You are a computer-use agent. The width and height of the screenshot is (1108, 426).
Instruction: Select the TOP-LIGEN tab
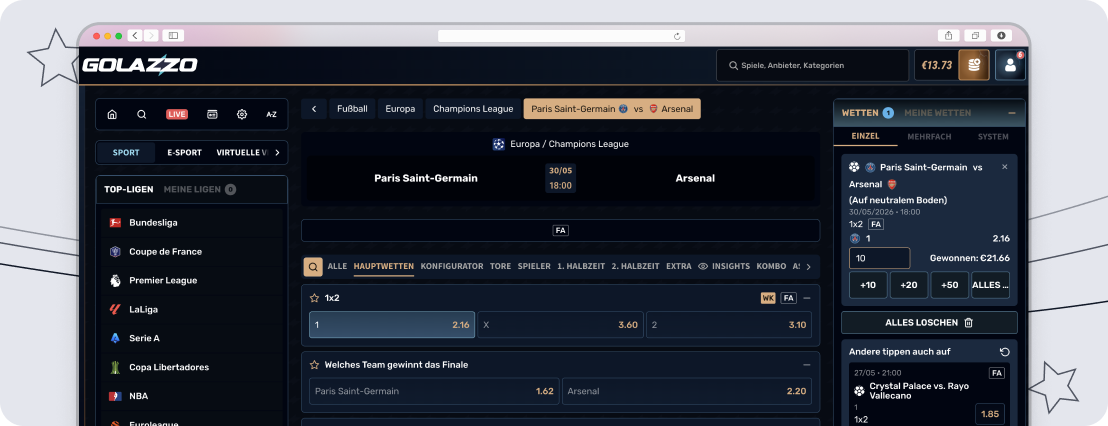click(129, 189)
